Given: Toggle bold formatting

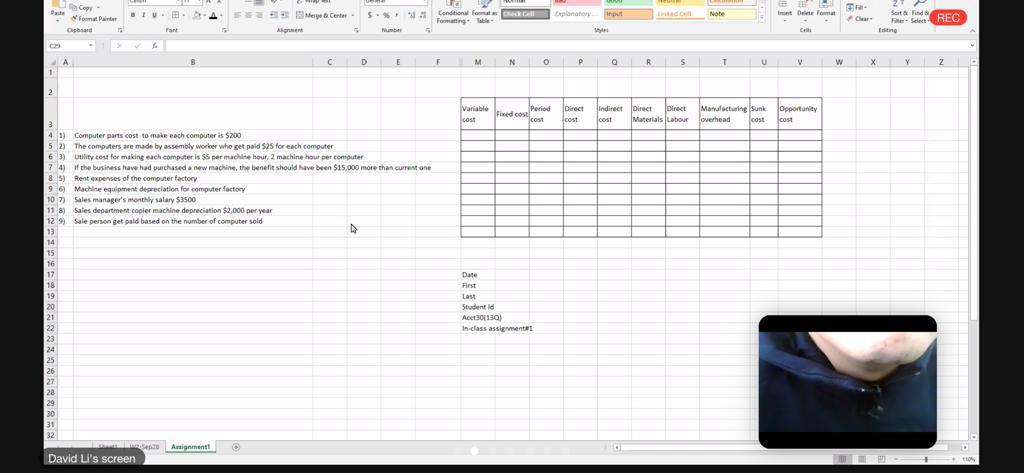Looking at the screenshot, I should click(133, 15).
